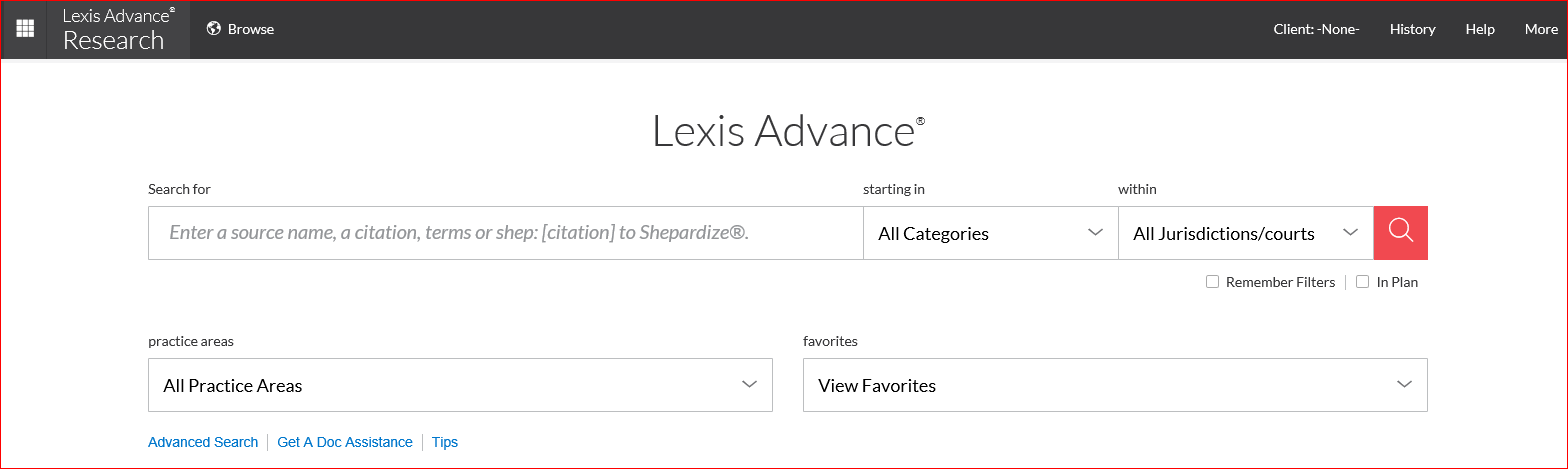
Task: Click the All Practice Areas chevron arrow
Action: 749,385
